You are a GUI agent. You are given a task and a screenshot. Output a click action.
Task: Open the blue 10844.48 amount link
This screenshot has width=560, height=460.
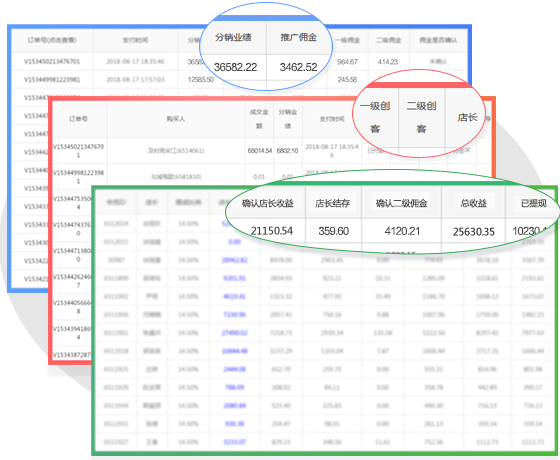(x=234, y=351)
